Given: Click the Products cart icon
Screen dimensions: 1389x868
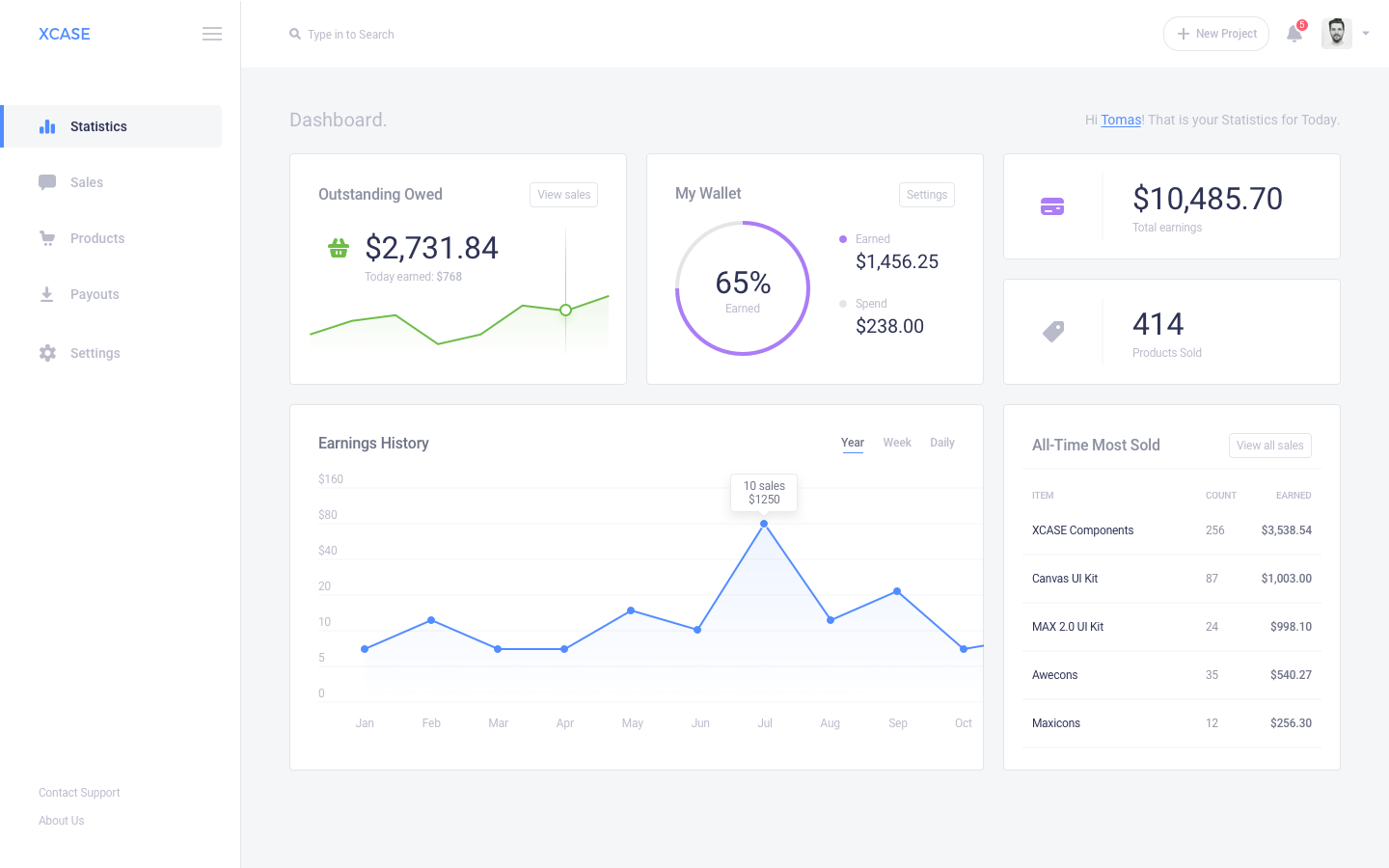Looking at the screenshot, I should pyautogui.click(x=47, y=238).
